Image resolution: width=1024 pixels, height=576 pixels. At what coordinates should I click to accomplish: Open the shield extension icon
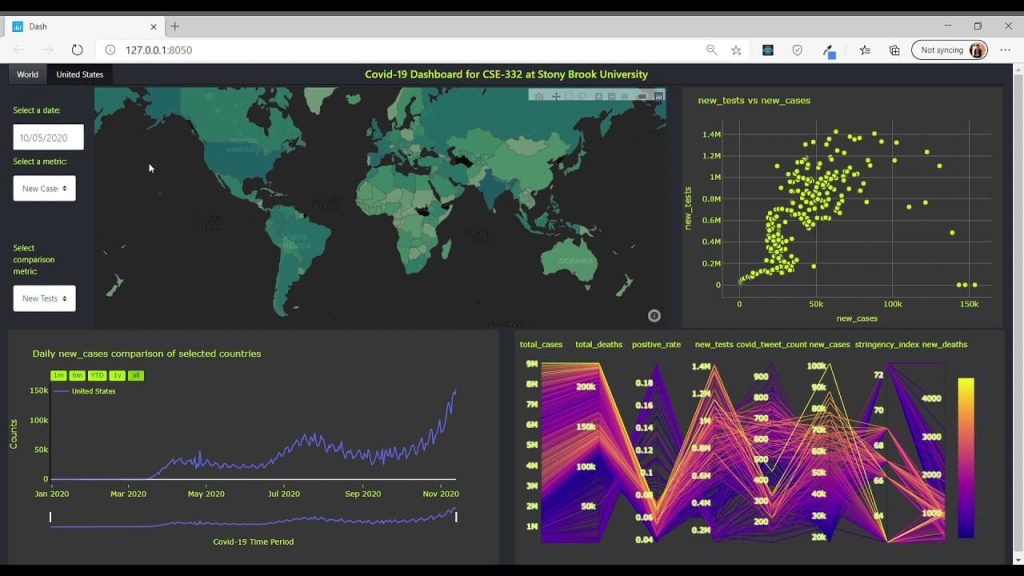click(x=797, y=50)
